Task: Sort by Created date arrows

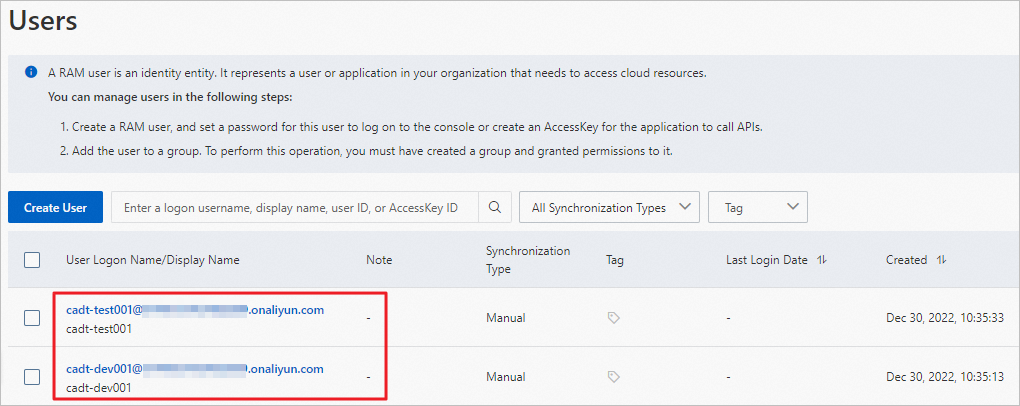Action: [x=941, y=260]
